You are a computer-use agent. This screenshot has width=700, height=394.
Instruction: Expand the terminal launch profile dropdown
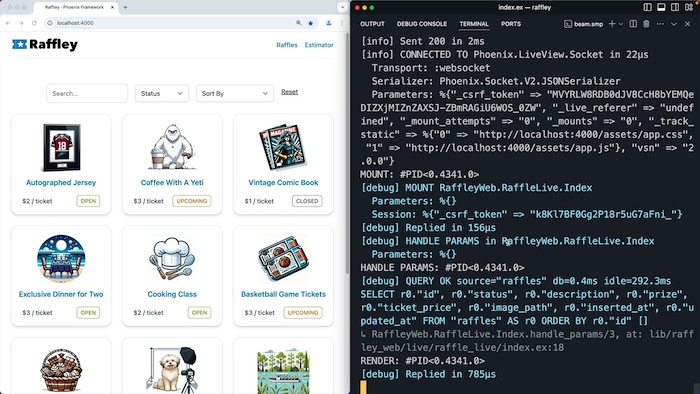pyautogui.click(x=621, y=24)
